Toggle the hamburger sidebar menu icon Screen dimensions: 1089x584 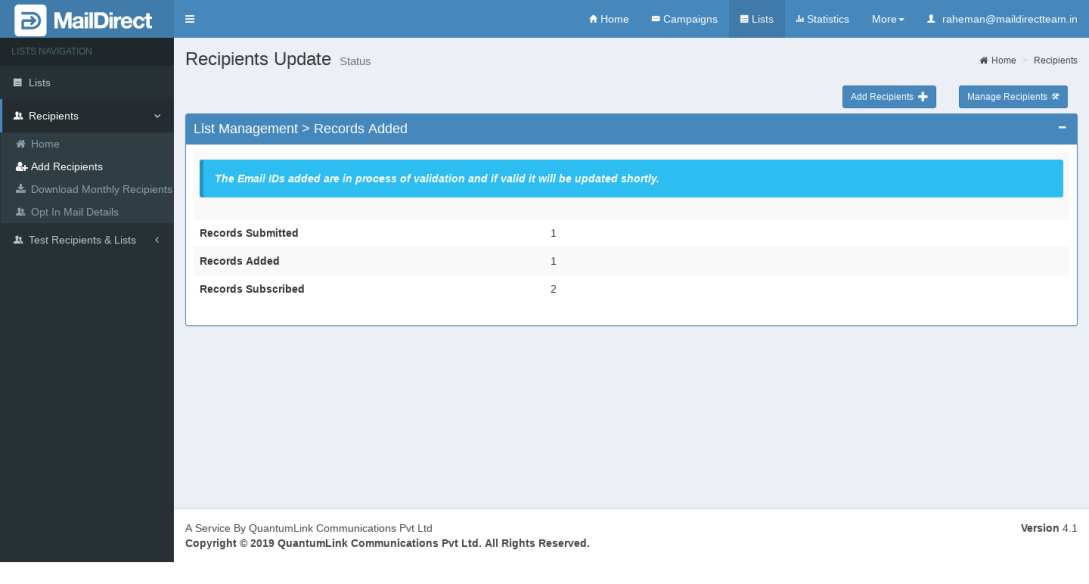(190, 19)
